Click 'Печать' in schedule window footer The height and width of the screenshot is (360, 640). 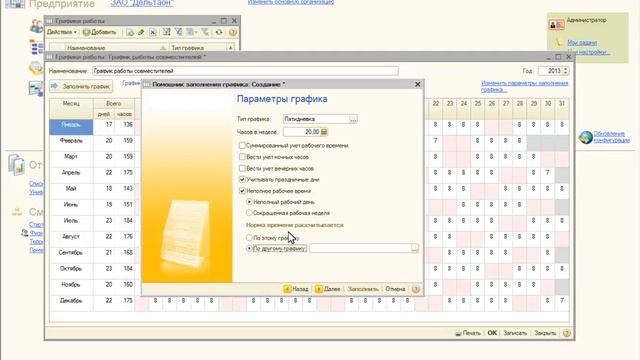point(468,333)
